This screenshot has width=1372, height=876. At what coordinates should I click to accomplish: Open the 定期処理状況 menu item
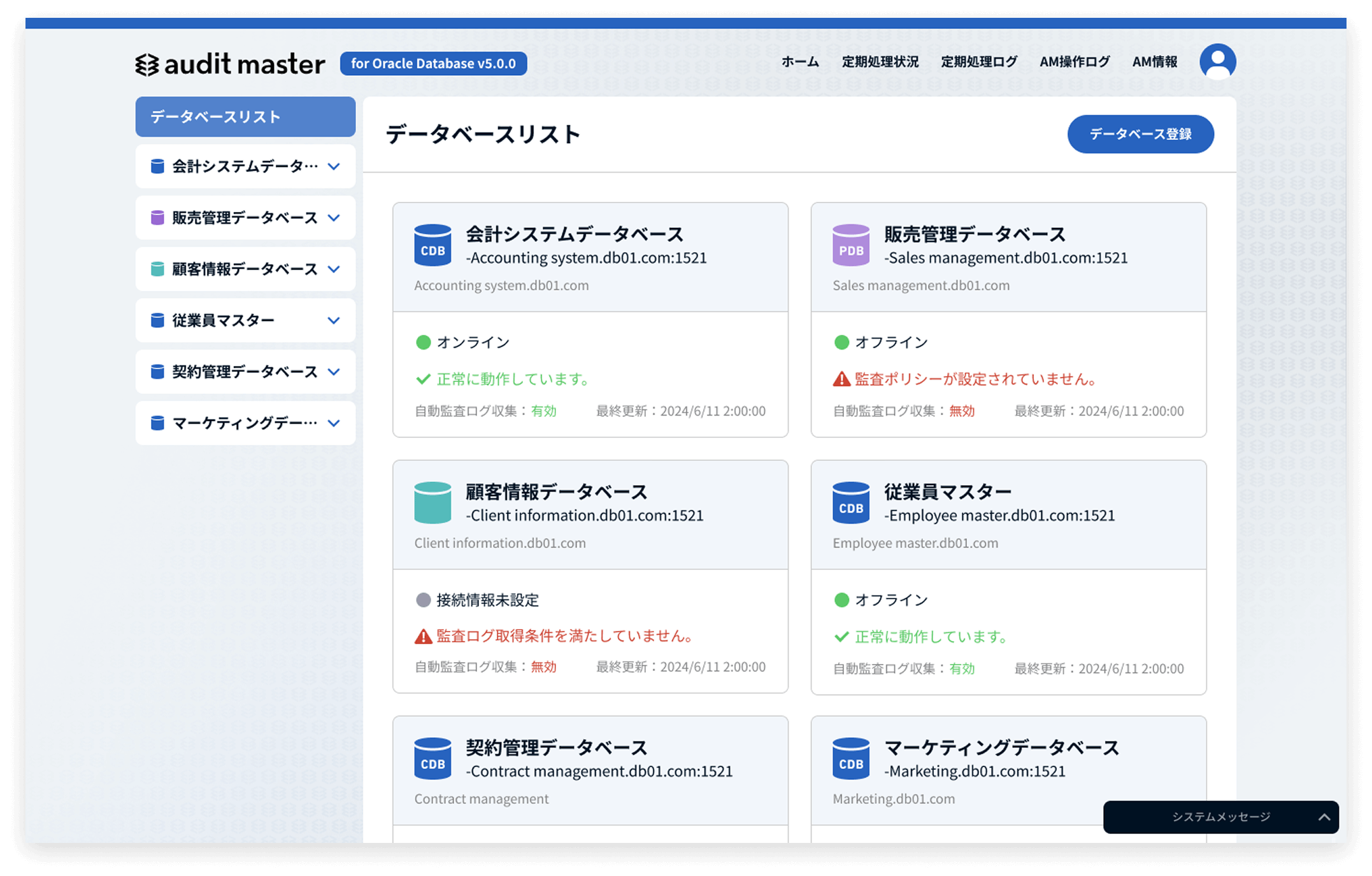tap(880, 62)
